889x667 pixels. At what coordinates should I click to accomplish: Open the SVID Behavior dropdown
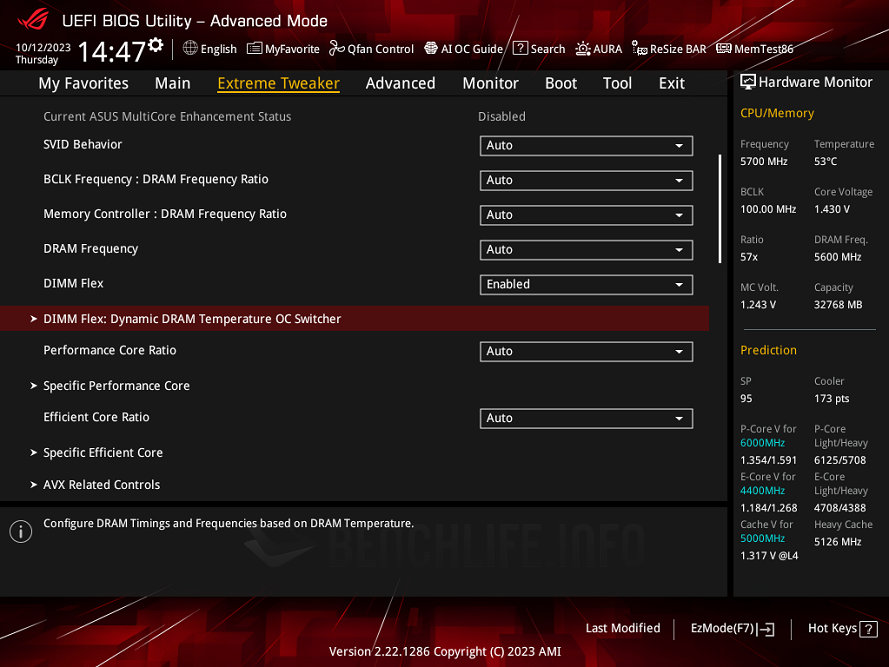[586, 145]
